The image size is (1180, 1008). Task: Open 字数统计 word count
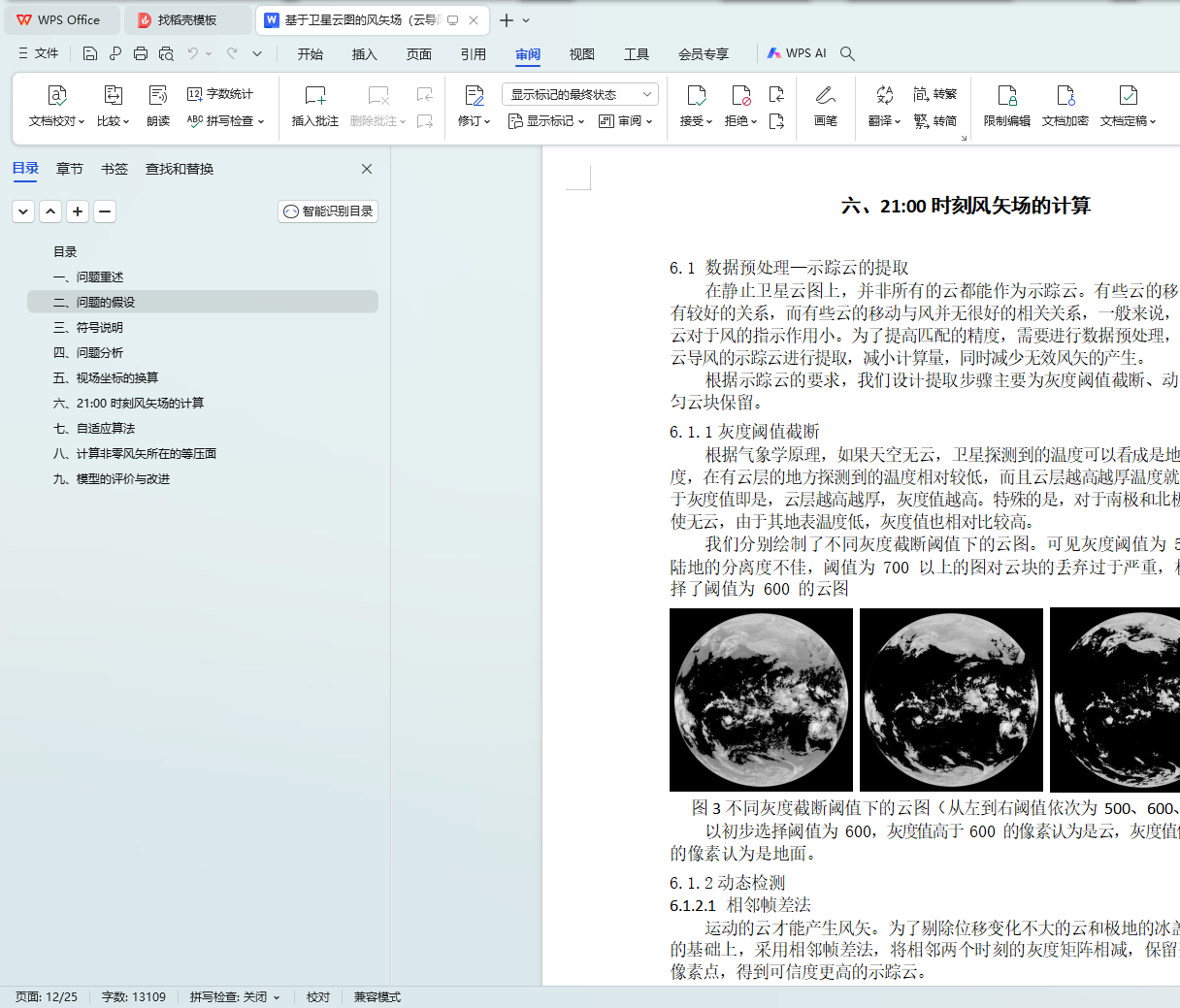tap(220, 94)
